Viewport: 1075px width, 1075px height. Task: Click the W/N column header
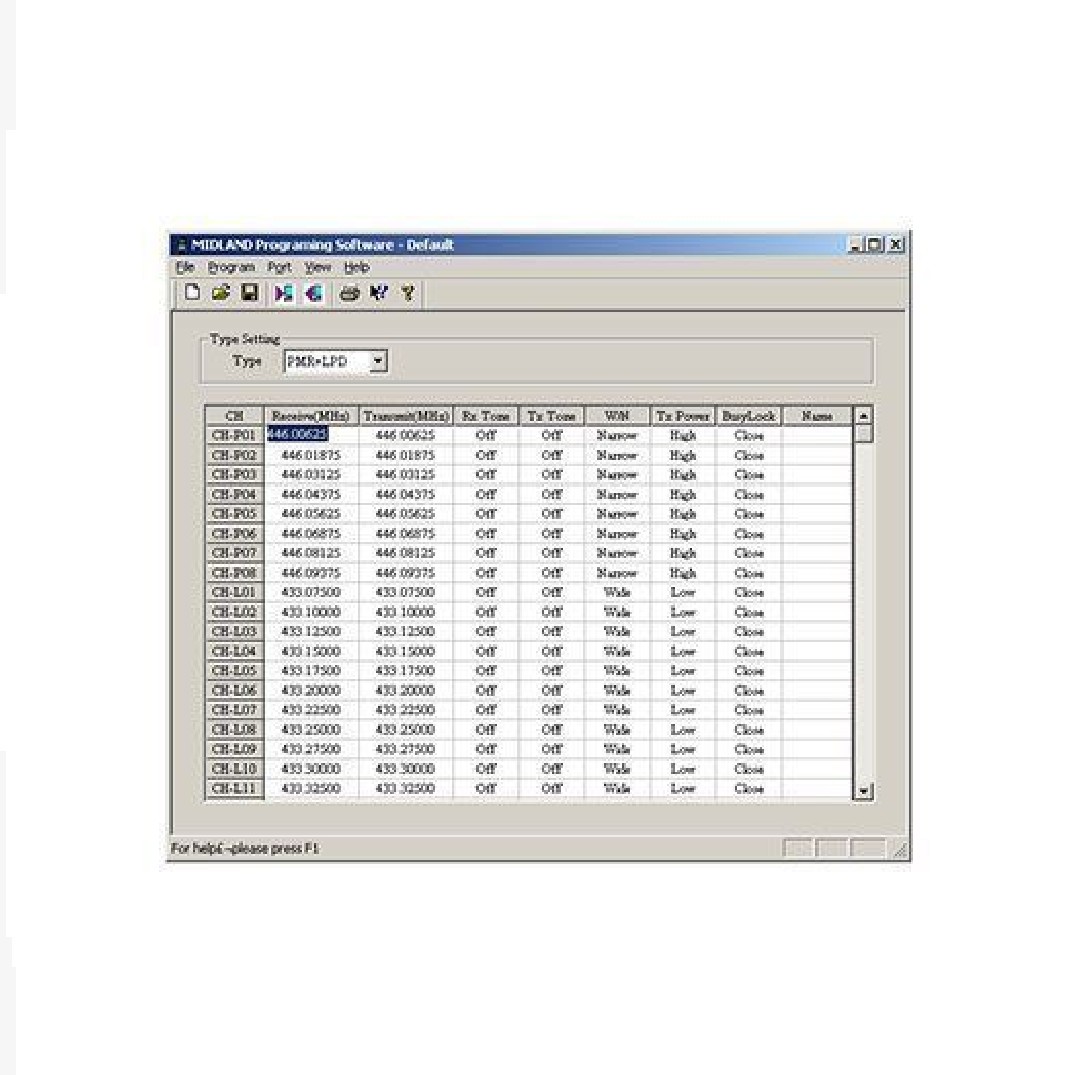click(617, 415)
